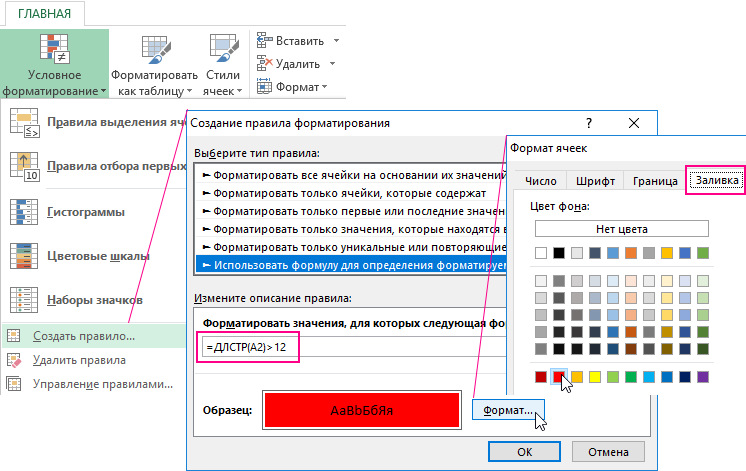Select rule type Использовать формулу для определения
746x471 pixels.
pos(351,265)
